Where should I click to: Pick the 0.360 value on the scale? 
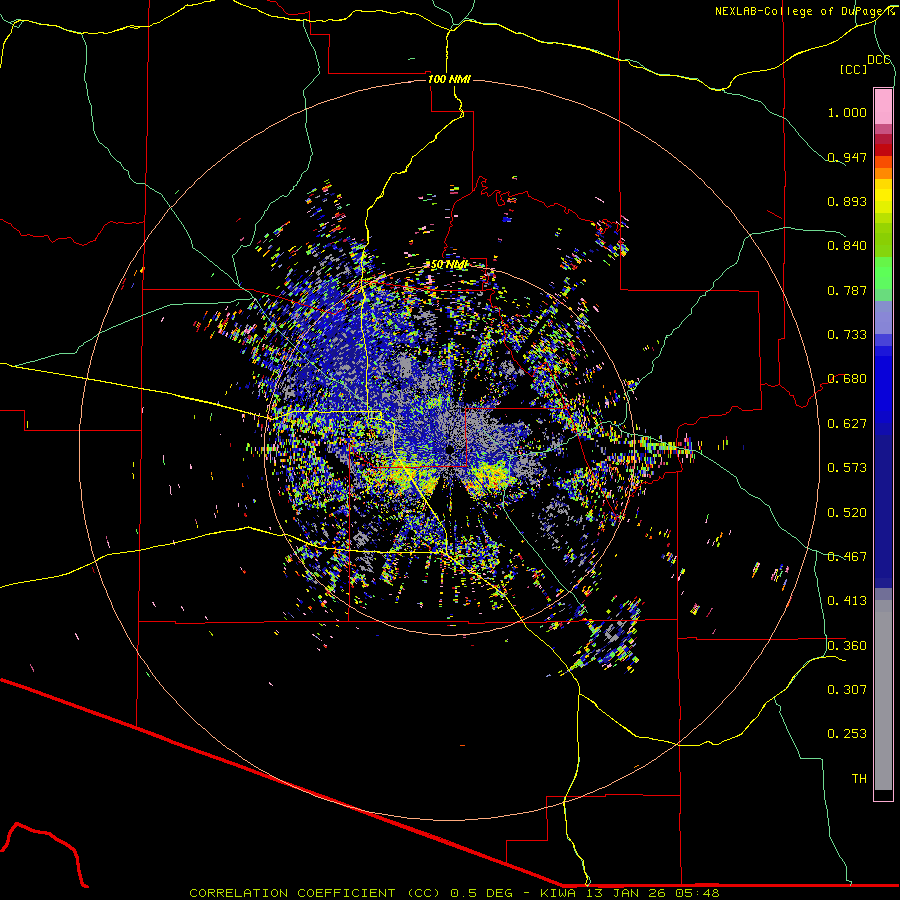(x=847, y=646)
